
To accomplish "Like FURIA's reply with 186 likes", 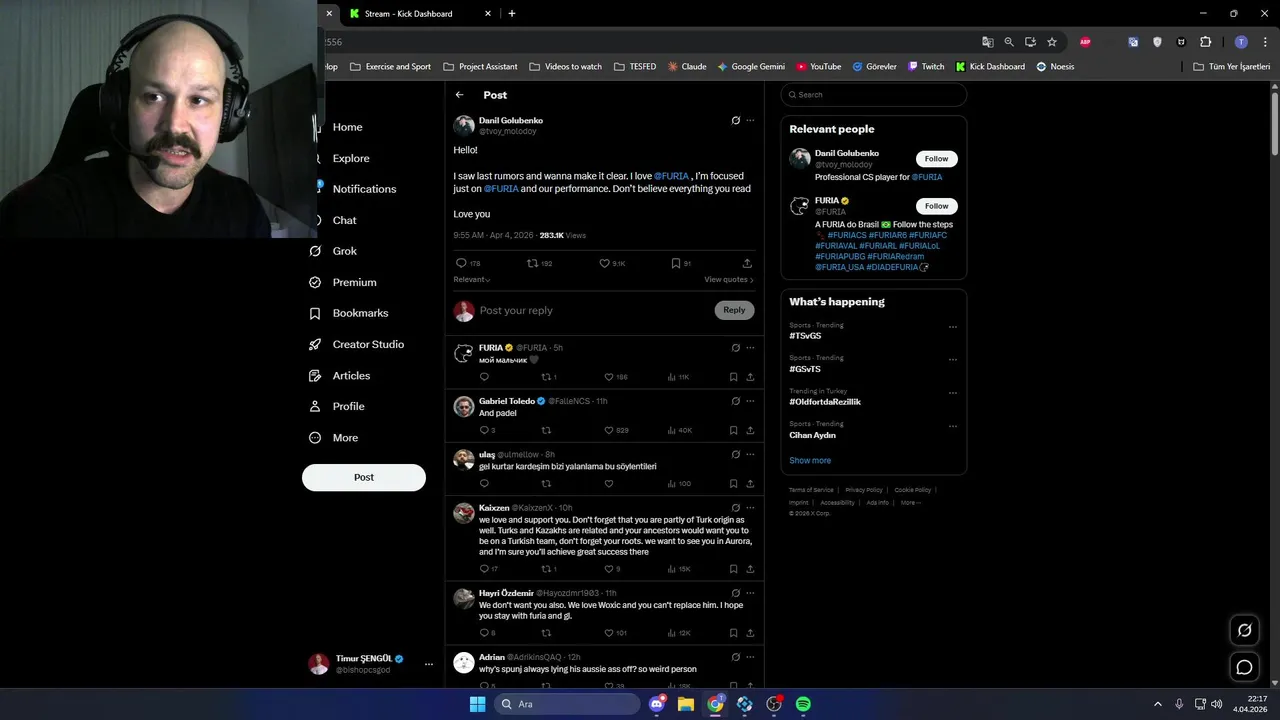I will pos(609,377).
